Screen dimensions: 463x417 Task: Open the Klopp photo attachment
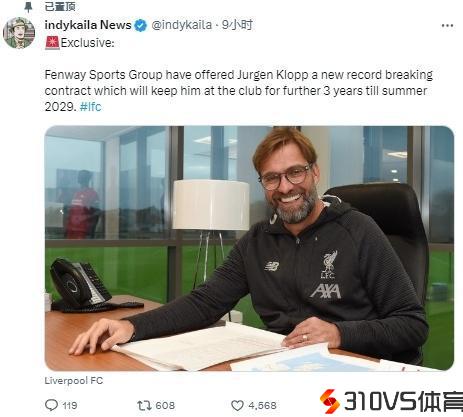pyautogui.click(x=249, y=248)
